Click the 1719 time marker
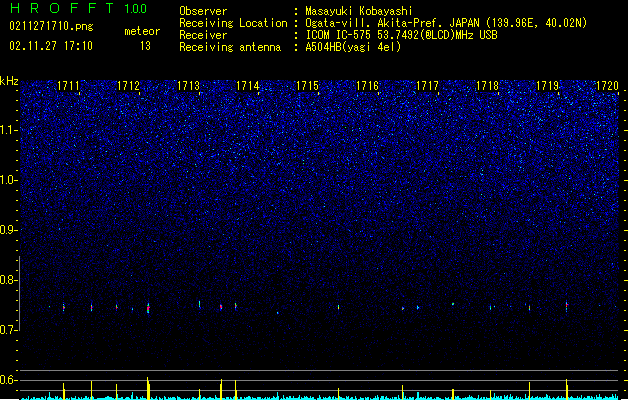The width and height of the screenshot is (629, 400). pos(548,86)
